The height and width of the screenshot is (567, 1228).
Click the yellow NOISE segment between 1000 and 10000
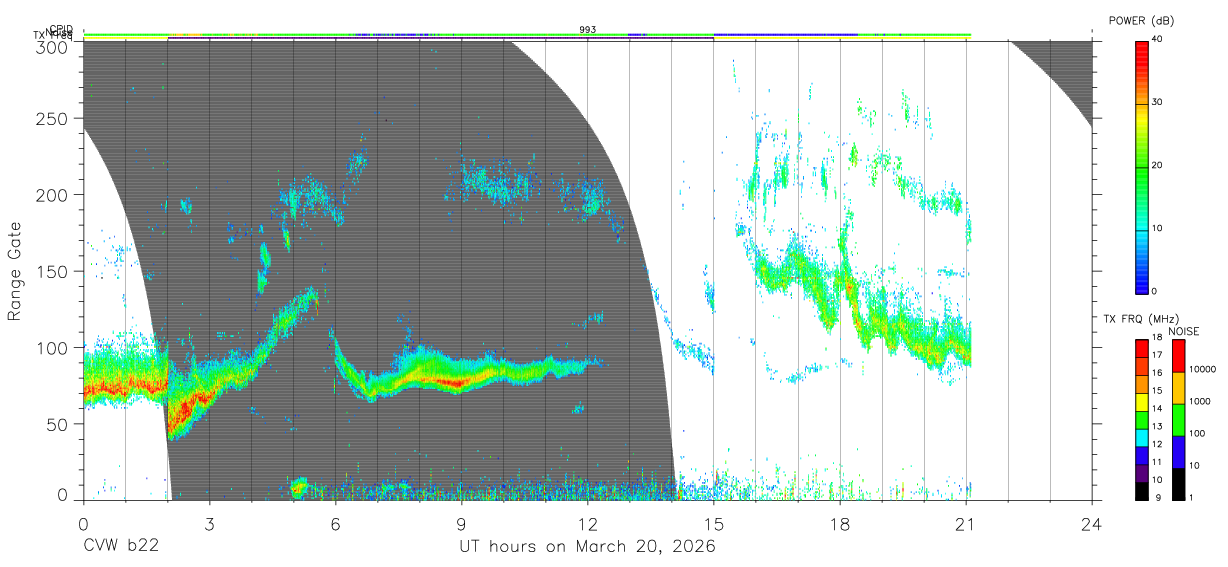click(x=1178, y=388)
